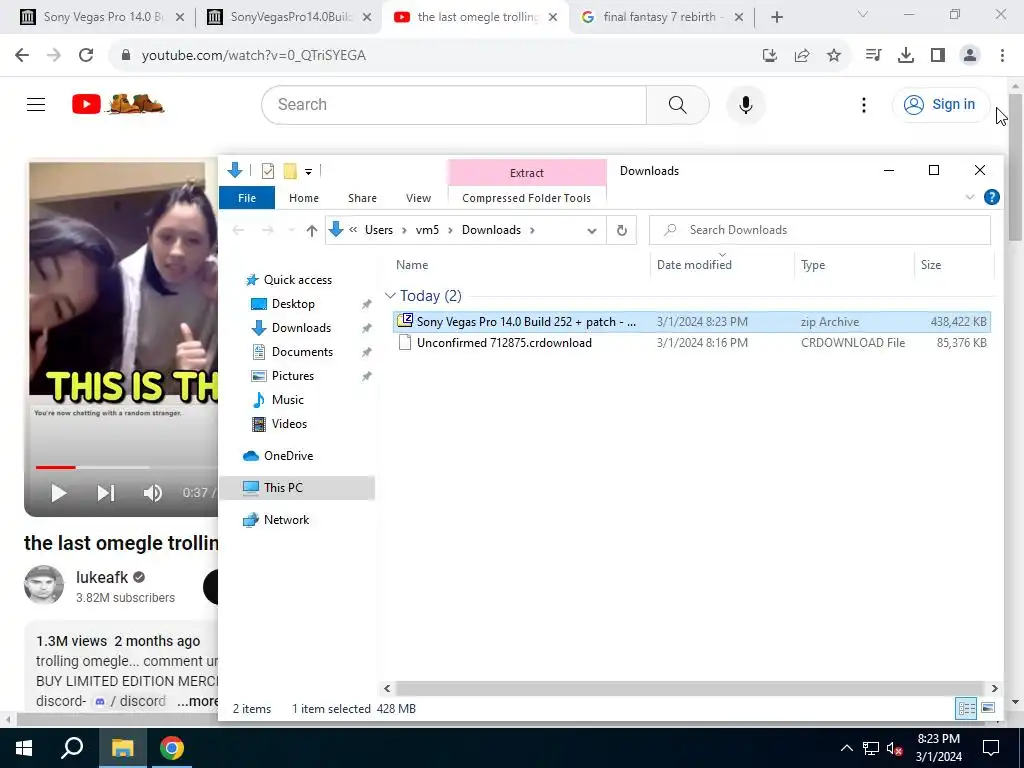Click share this page icon in address bar
Image resolution: width=1024 pixels, height=768 pixels.
tap(802, 56)
